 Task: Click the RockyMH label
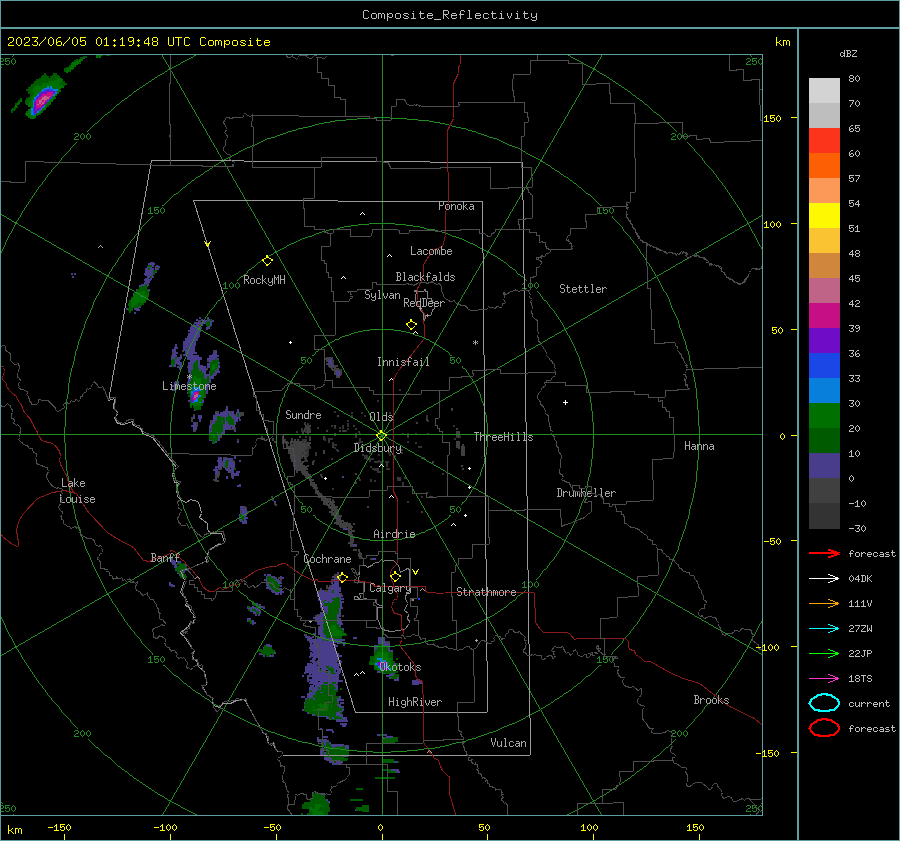click(264, 280)
